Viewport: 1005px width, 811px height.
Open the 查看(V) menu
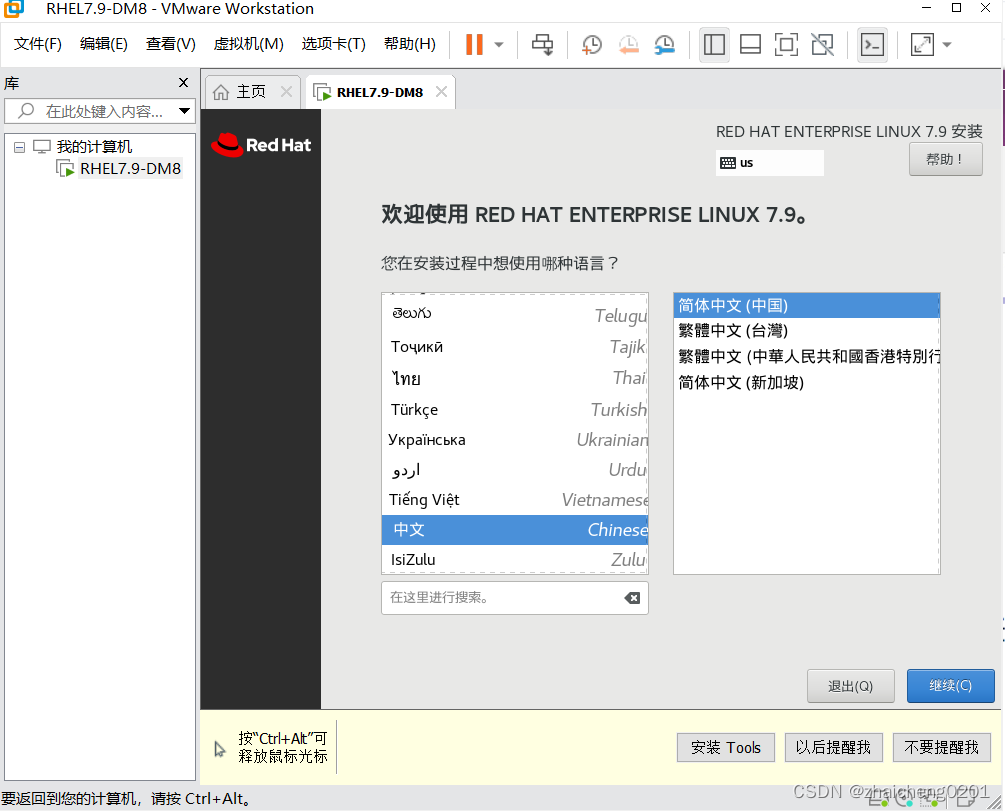[x=170, y=44]
